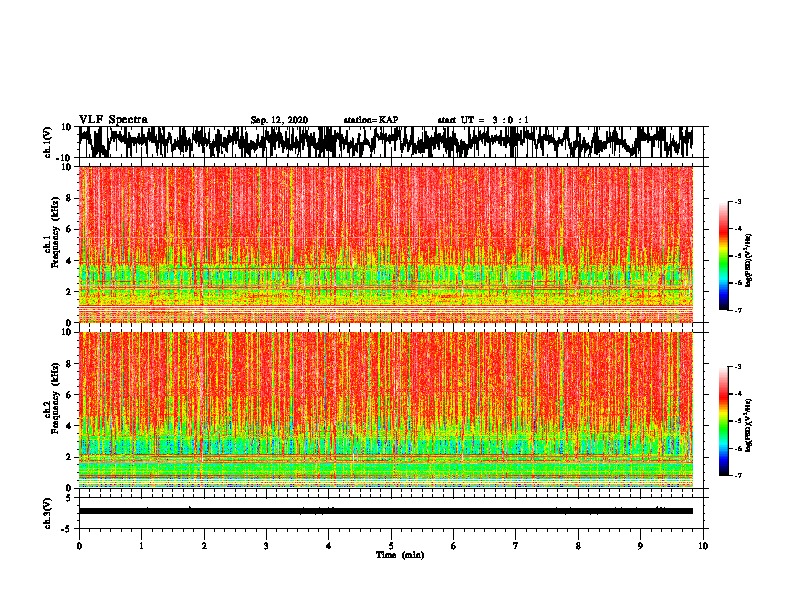Click the "9" tick on the time axis
Viewport: 792px width, 612px height.
pos(640,546)
